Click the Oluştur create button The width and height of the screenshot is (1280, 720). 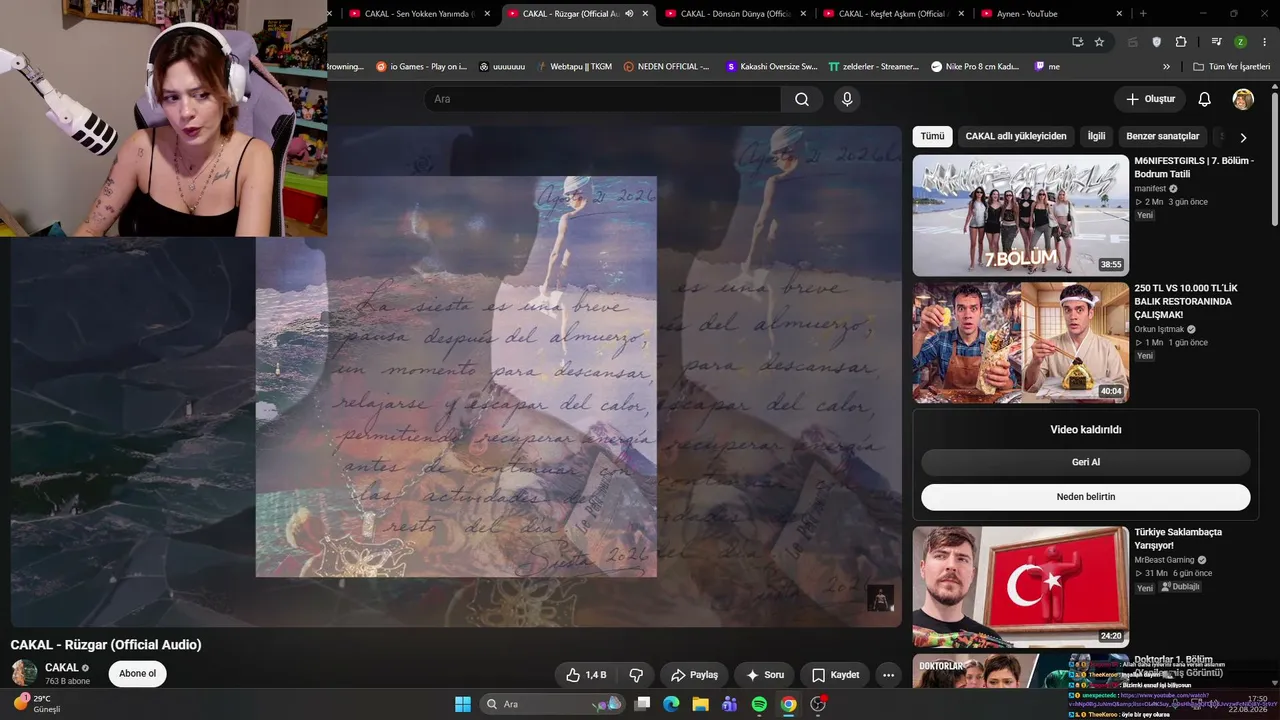pos(1150,99)
